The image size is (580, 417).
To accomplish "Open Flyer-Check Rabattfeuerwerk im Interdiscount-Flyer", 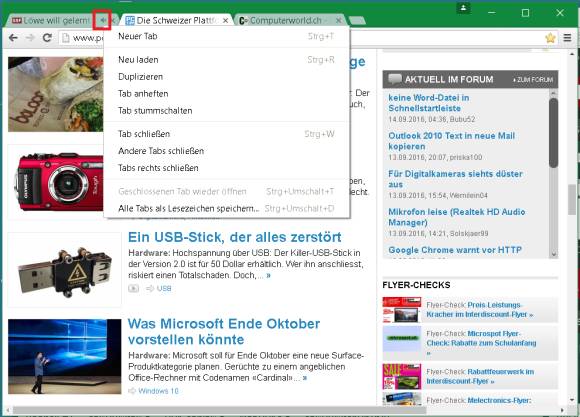I will point(480,376).
